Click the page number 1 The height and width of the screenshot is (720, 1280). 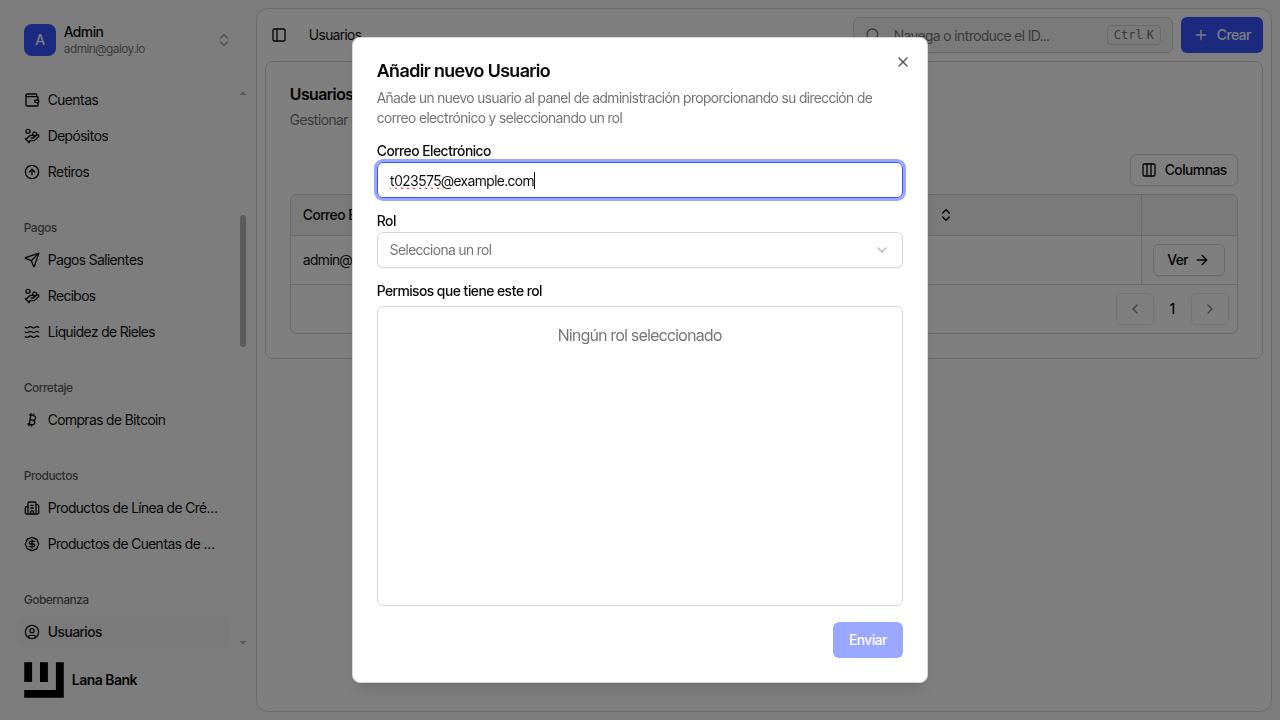1173,309
